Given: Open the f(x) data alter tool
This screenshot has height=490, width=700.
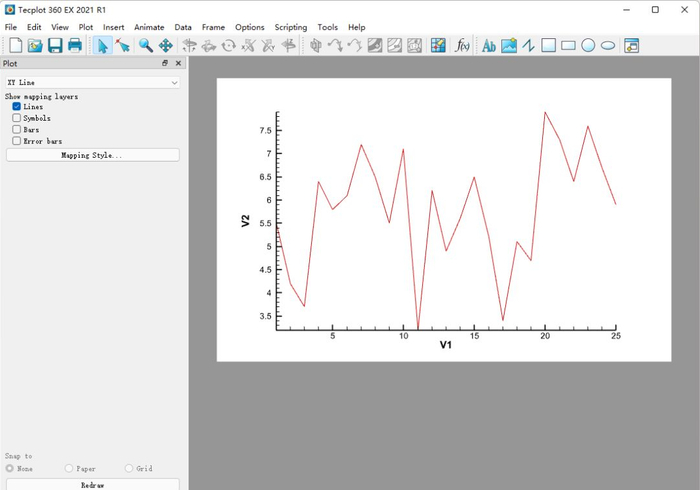Looking at the screenshot, I should [463, 45].
